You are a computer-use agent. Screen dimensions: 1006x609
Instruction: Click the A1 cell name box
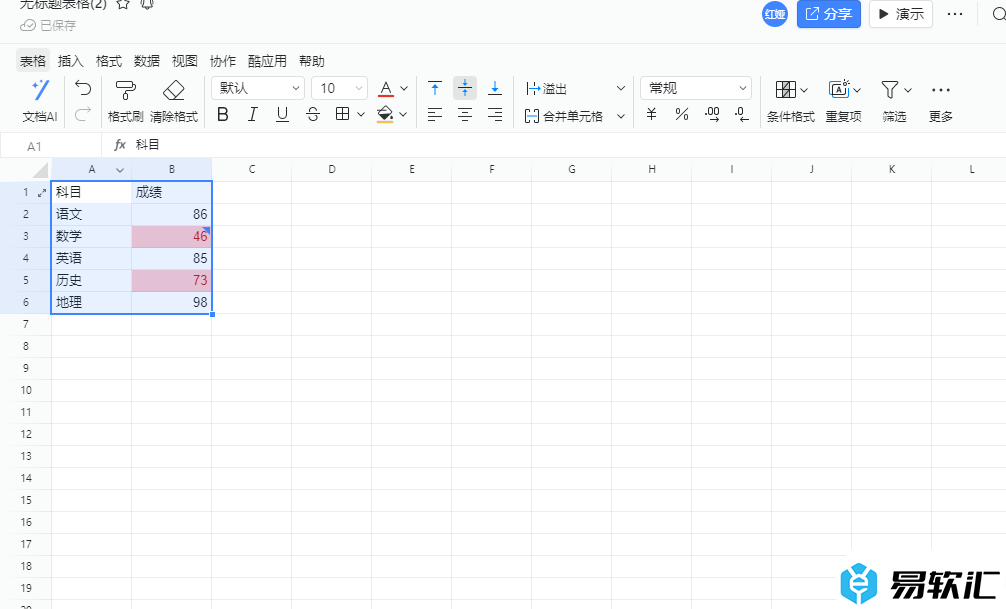(51, 146)
